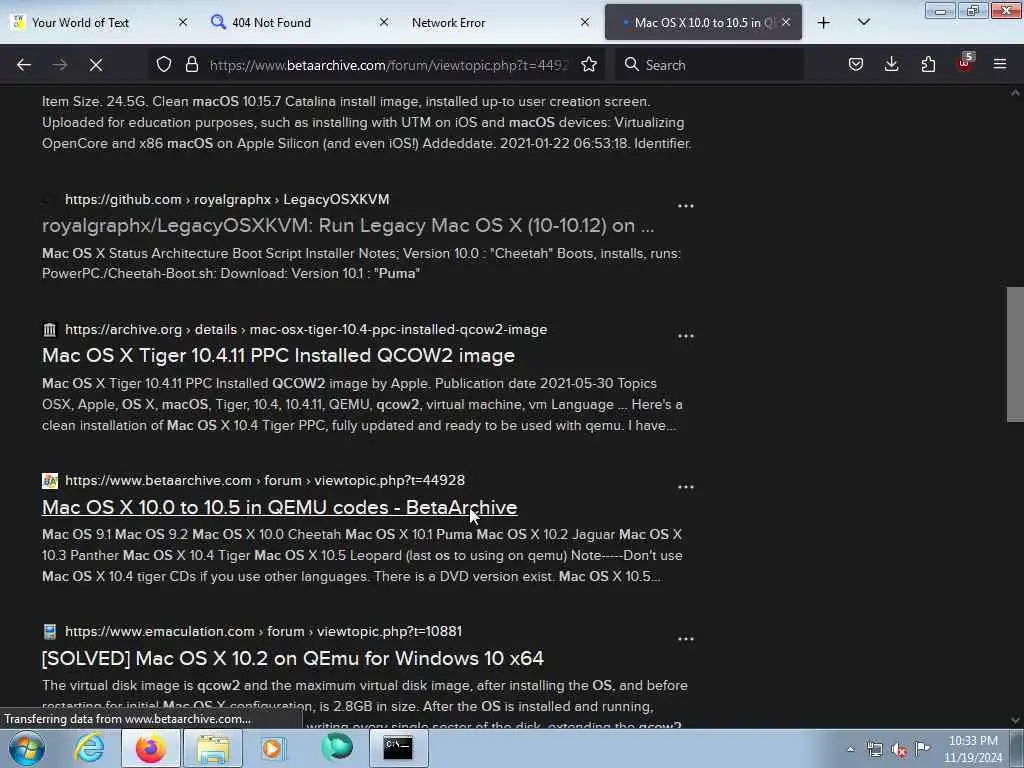The width and height of the screenshot is (1024, 768).
Task: Open Action Center flag icon
Action: coord(923,748)
